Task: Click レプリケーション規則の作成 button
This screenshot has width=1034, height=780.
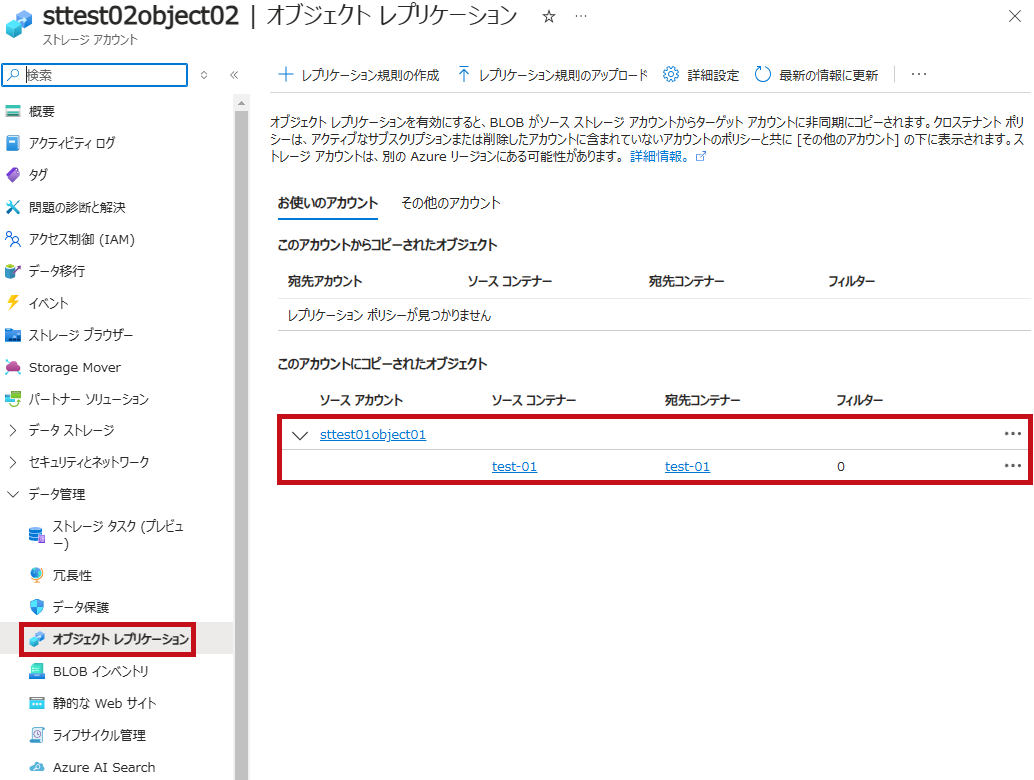Action: point(359,75)
